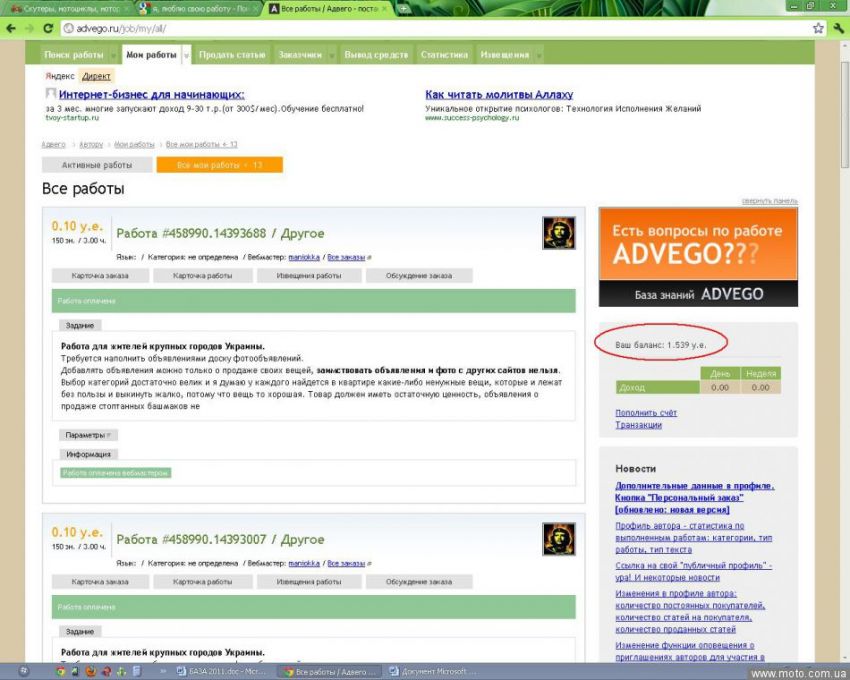Screen dimensions: 850x680
Task: Open the 'Поиск работы' menu item
Action: coord(74,55)
